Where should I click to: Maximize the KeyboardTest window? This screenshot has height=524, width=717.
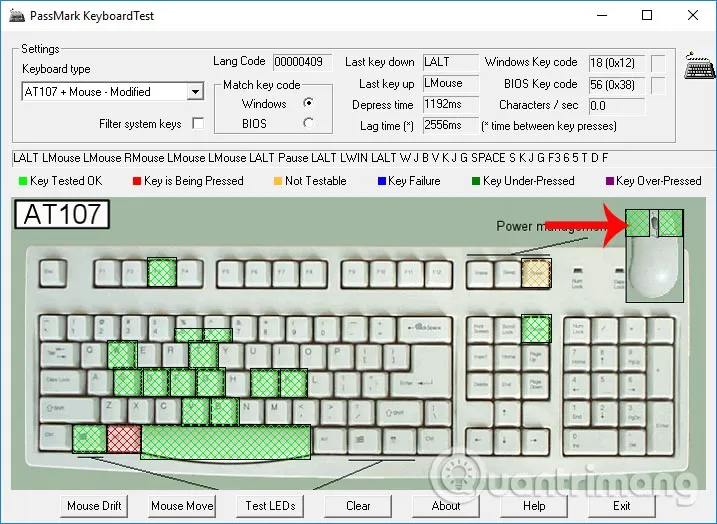click(647, 15)
